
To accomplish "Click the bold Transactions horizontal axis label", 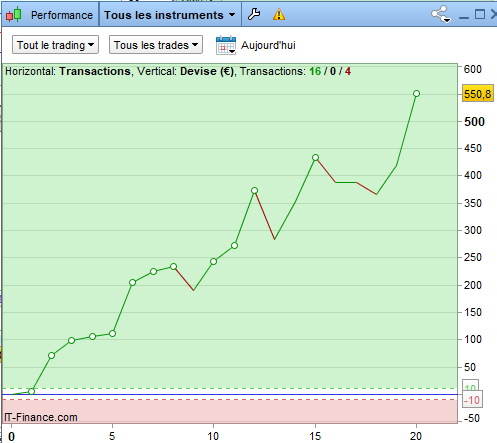I will coord(95,71).
